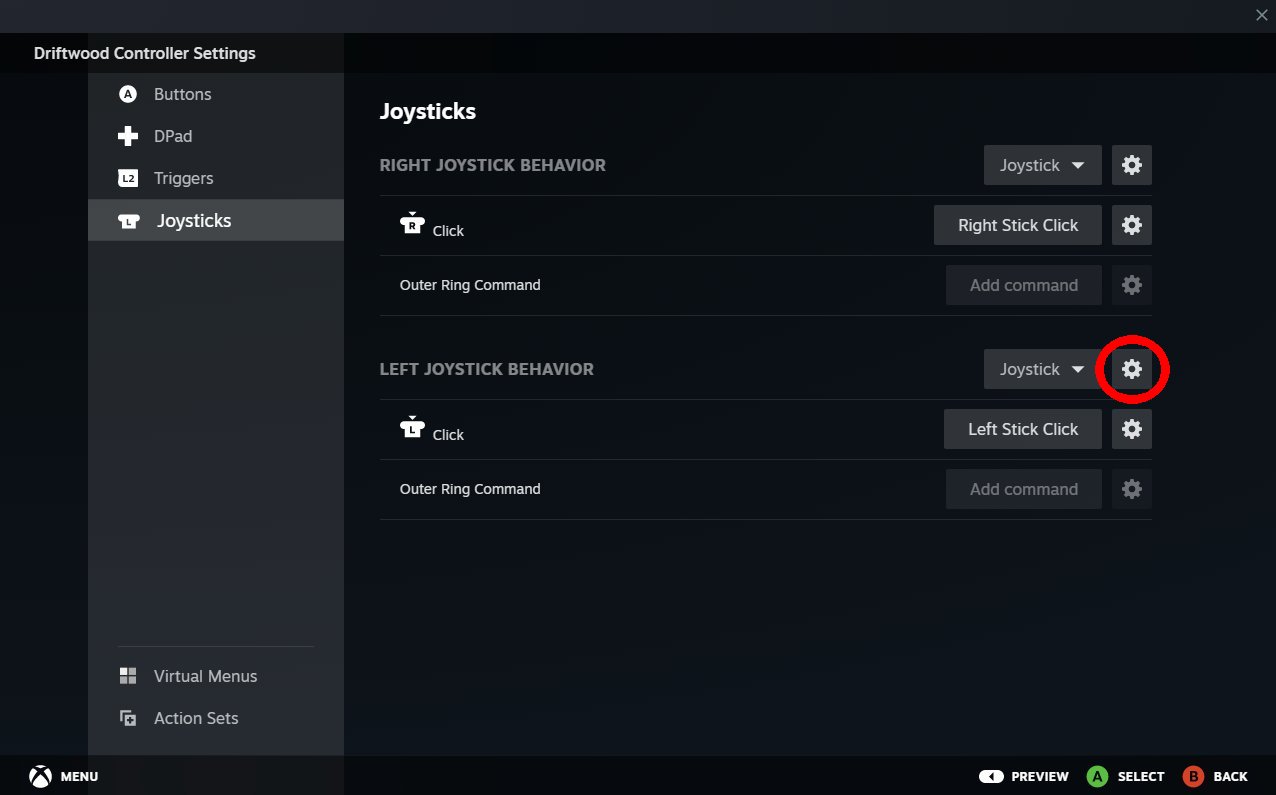Open the DPad section

[216, 136]
